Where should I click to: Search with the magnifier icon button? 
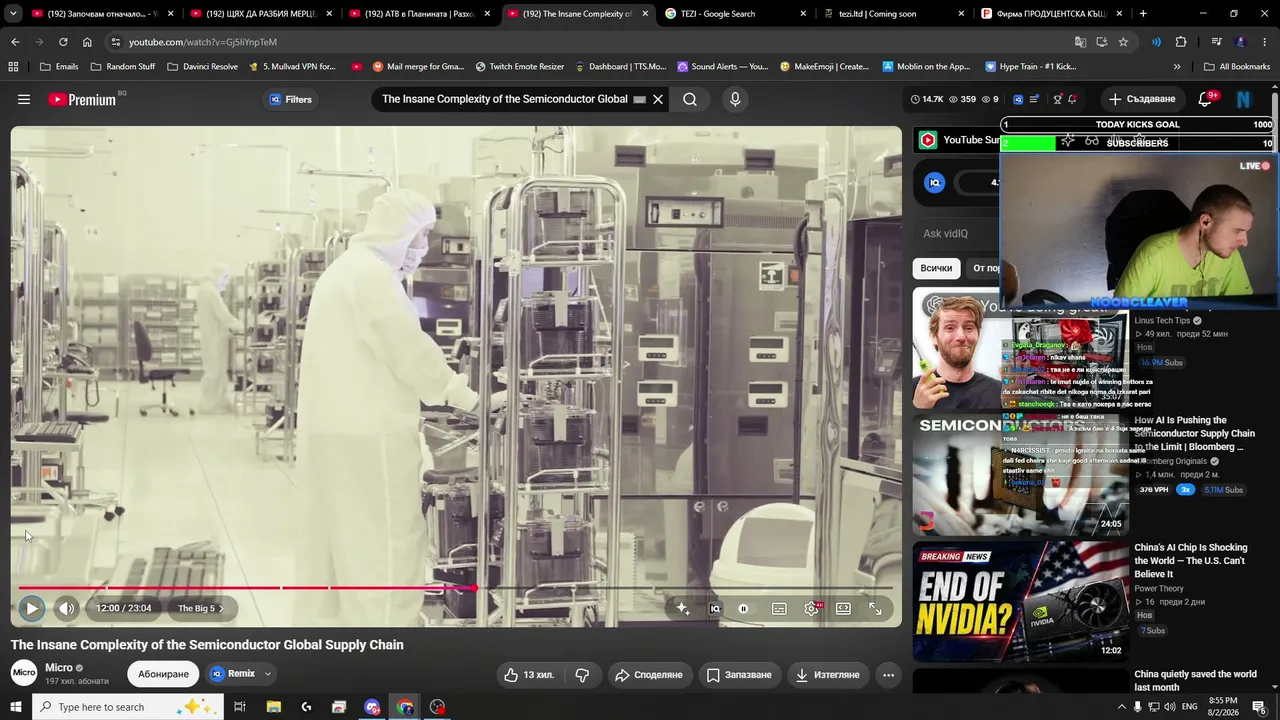pyautogui.click(x=690, y=99)
